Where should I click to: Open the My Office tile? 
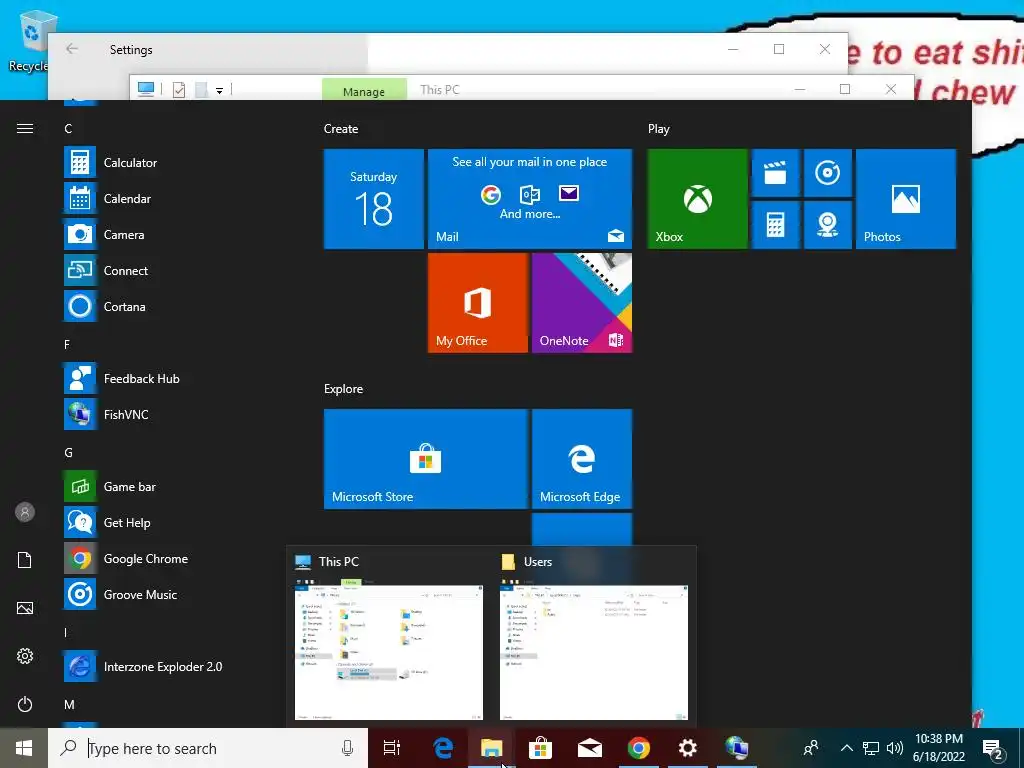477,302
